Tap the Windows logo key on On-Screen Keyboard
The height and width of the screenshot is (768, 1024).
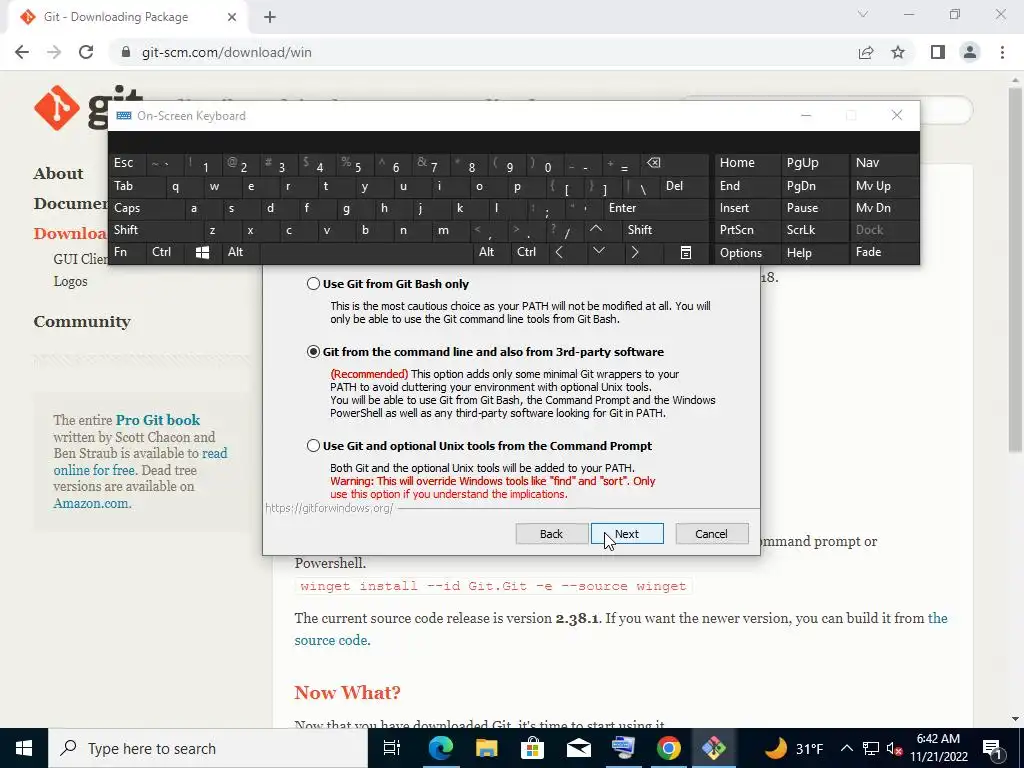coord(202,252)
